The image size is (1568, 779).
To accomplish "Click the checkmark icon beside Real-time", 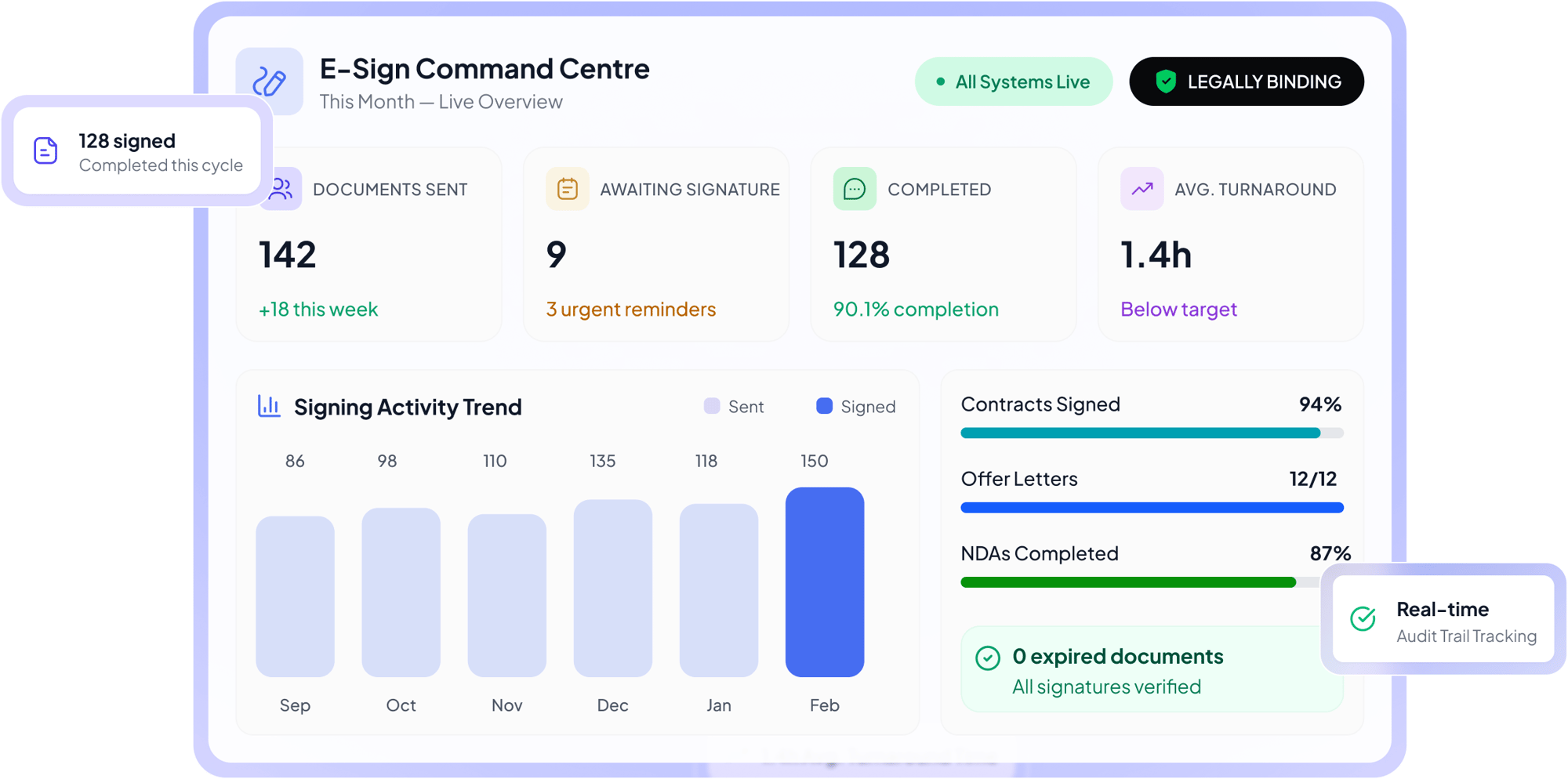I will [1363, 618].
